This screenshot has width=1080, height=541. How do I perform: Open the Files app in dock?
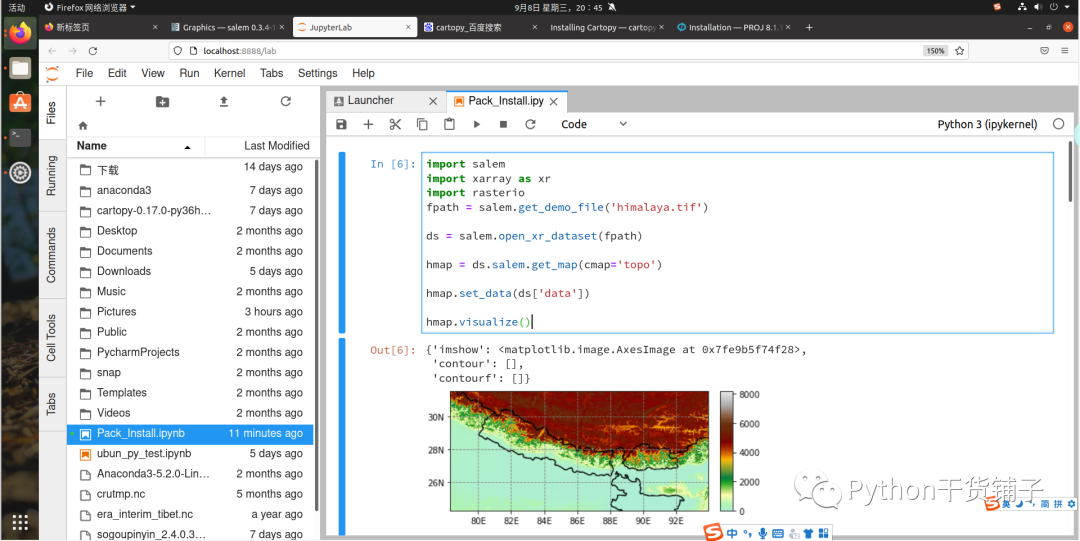pyautogui.click(x=20, y=68)
